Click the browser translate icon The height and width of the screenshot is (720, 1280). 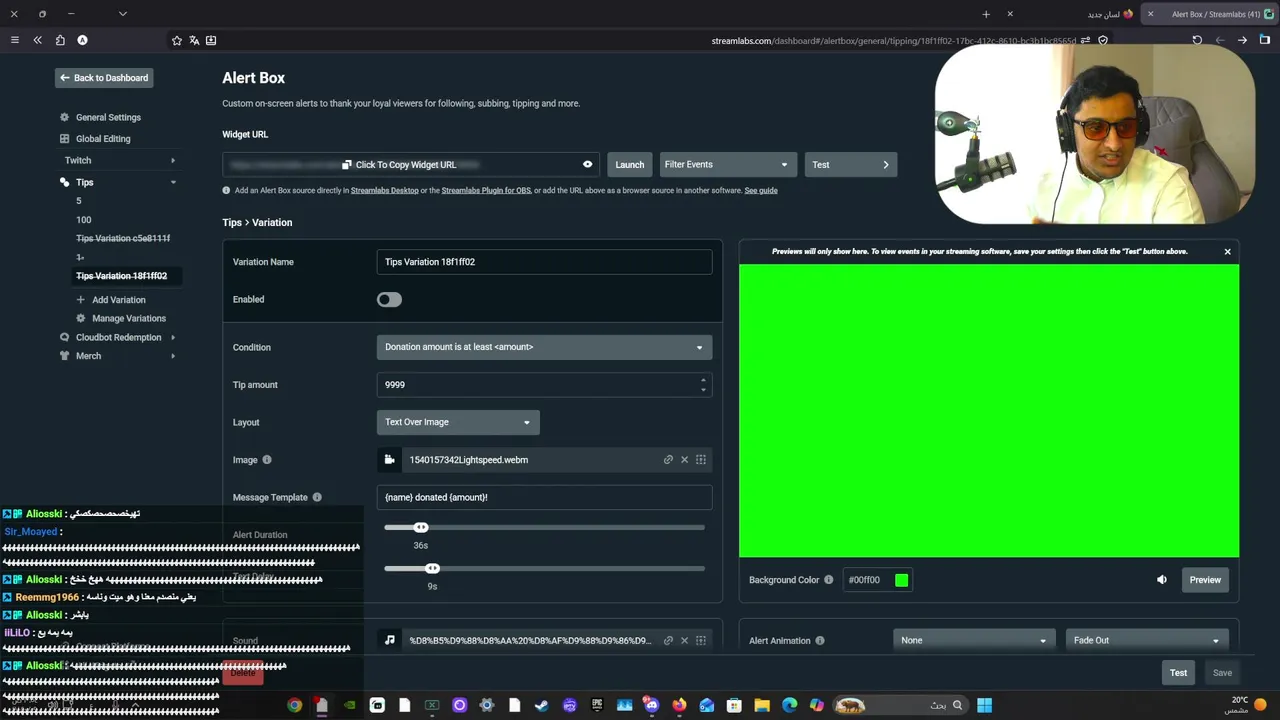[194, 40]
